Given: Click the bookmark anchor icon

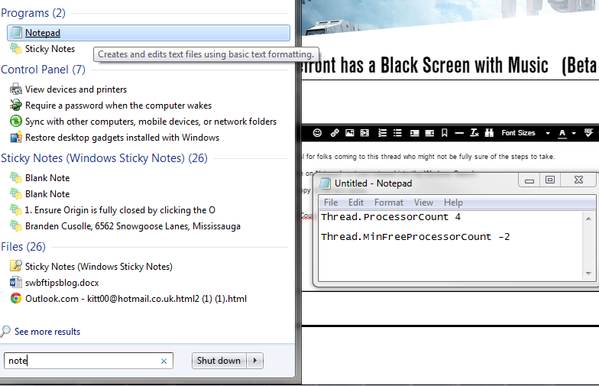Looking at the screenshot, I should 444,133.
